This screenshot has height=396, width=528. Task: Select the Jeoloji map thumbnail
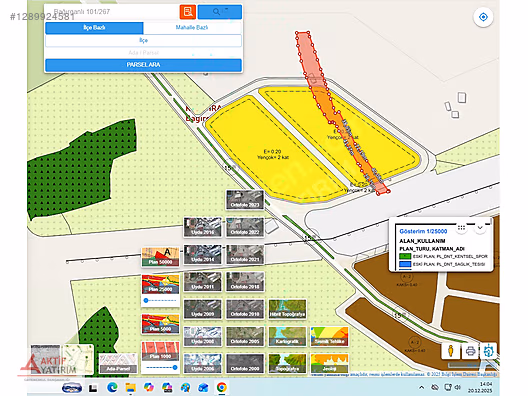point(329,363)
